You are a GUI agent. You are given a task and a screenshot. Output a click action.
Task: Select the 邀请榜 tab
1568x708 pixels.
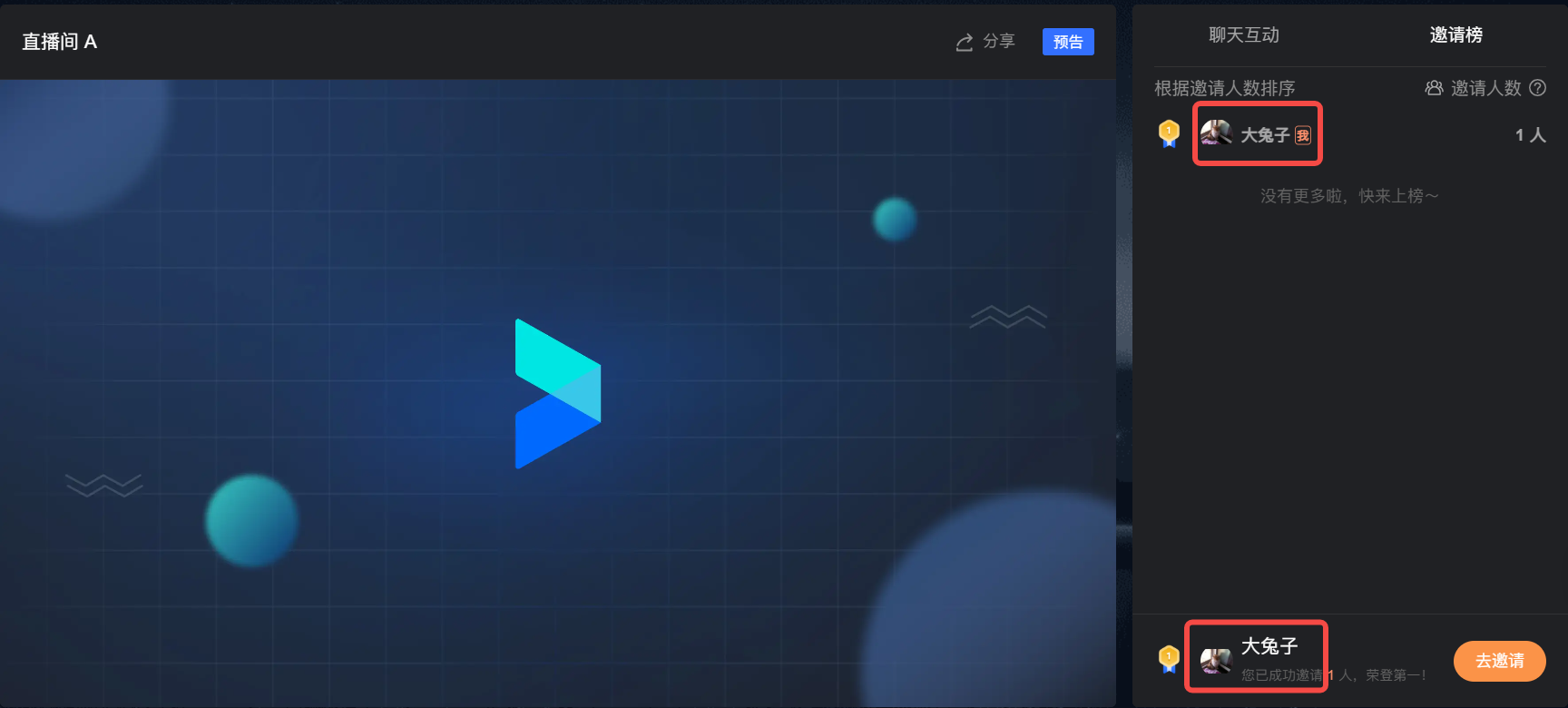click(1455, 35)
